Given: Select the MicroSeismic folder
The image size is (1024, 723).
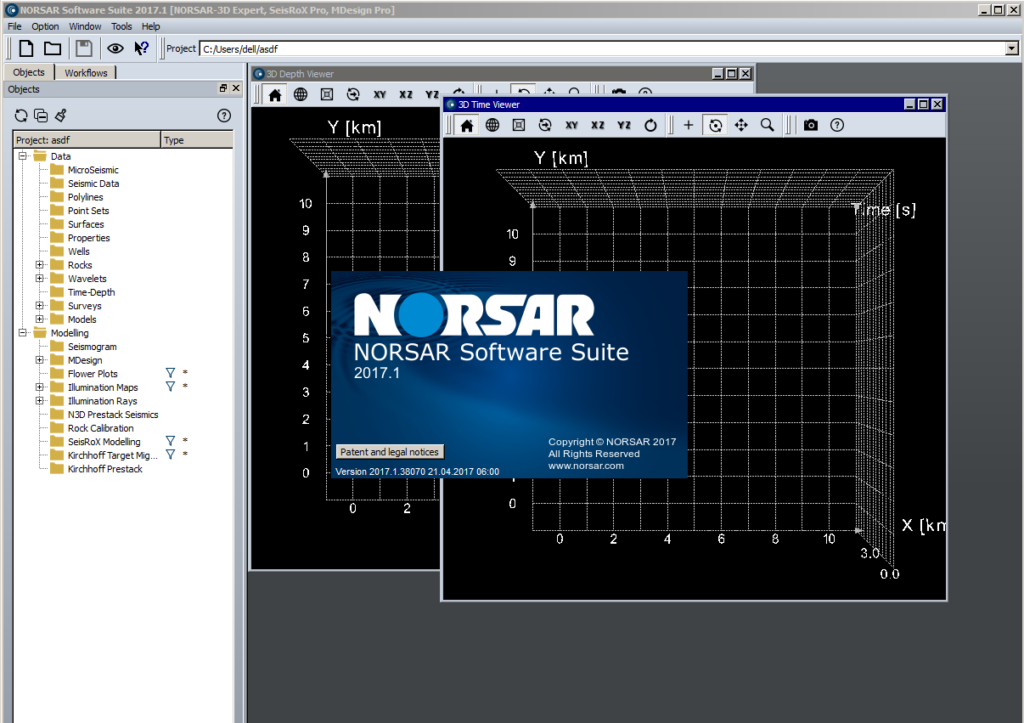Looking at the screenshot, I should [x=93, y=170].
